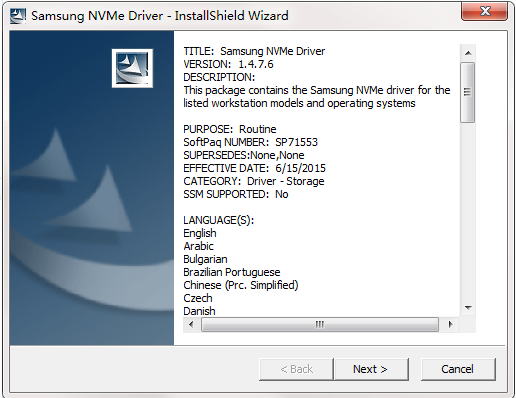Click the 'SUPERSEDES:None,None' line

(x=244, y=155)
